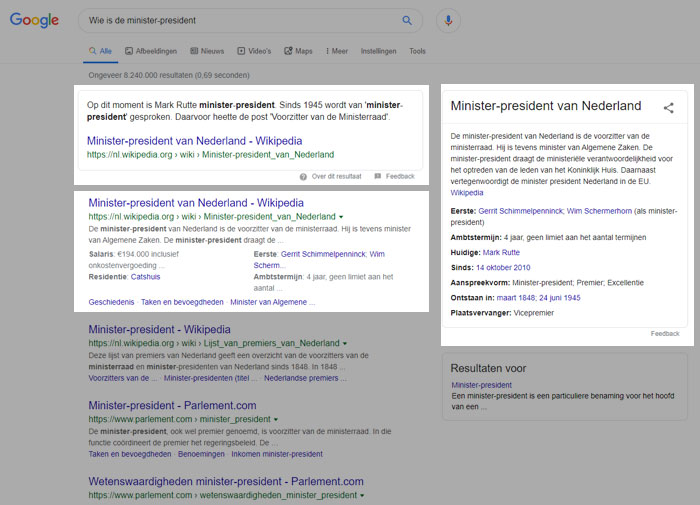Open Instellingen menu
The image size is (700, 505).
(379, 51)
